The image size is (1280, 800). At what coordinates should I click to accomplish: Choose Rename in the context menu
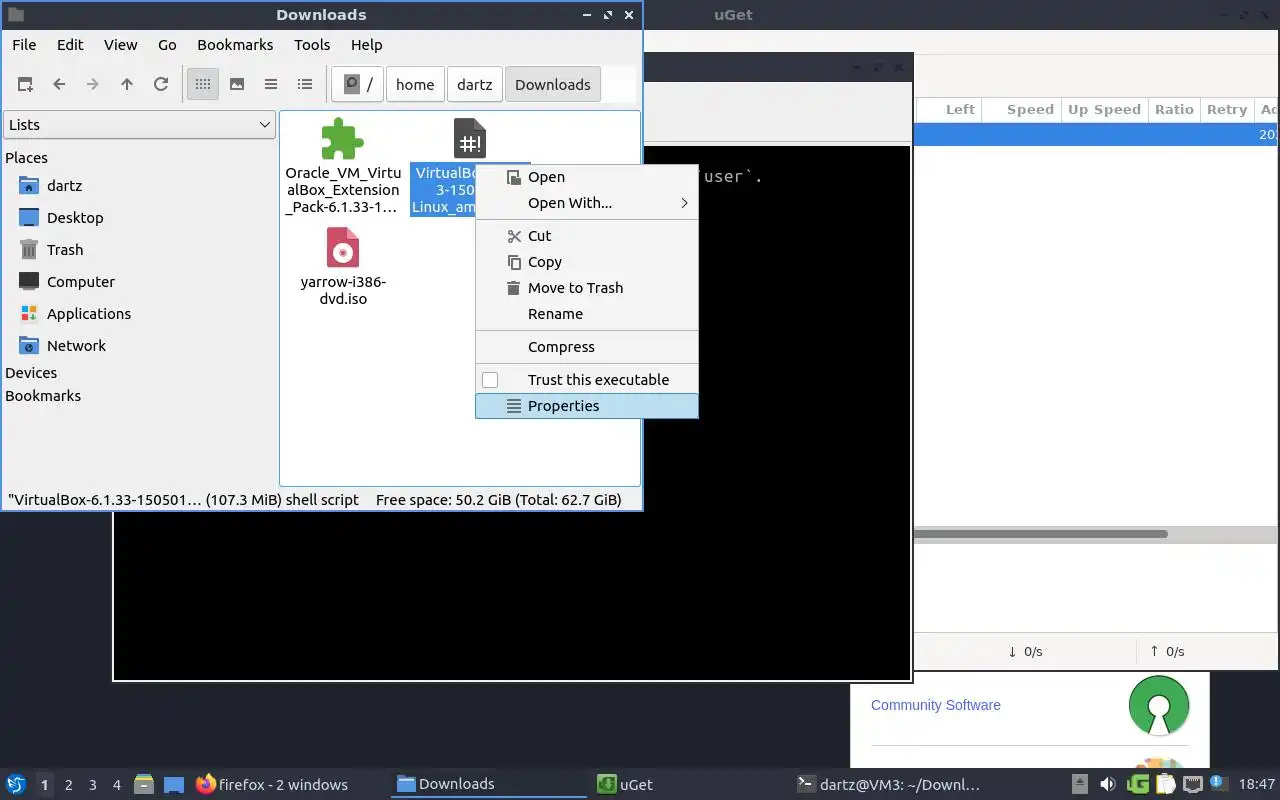[x=587, y=314]
